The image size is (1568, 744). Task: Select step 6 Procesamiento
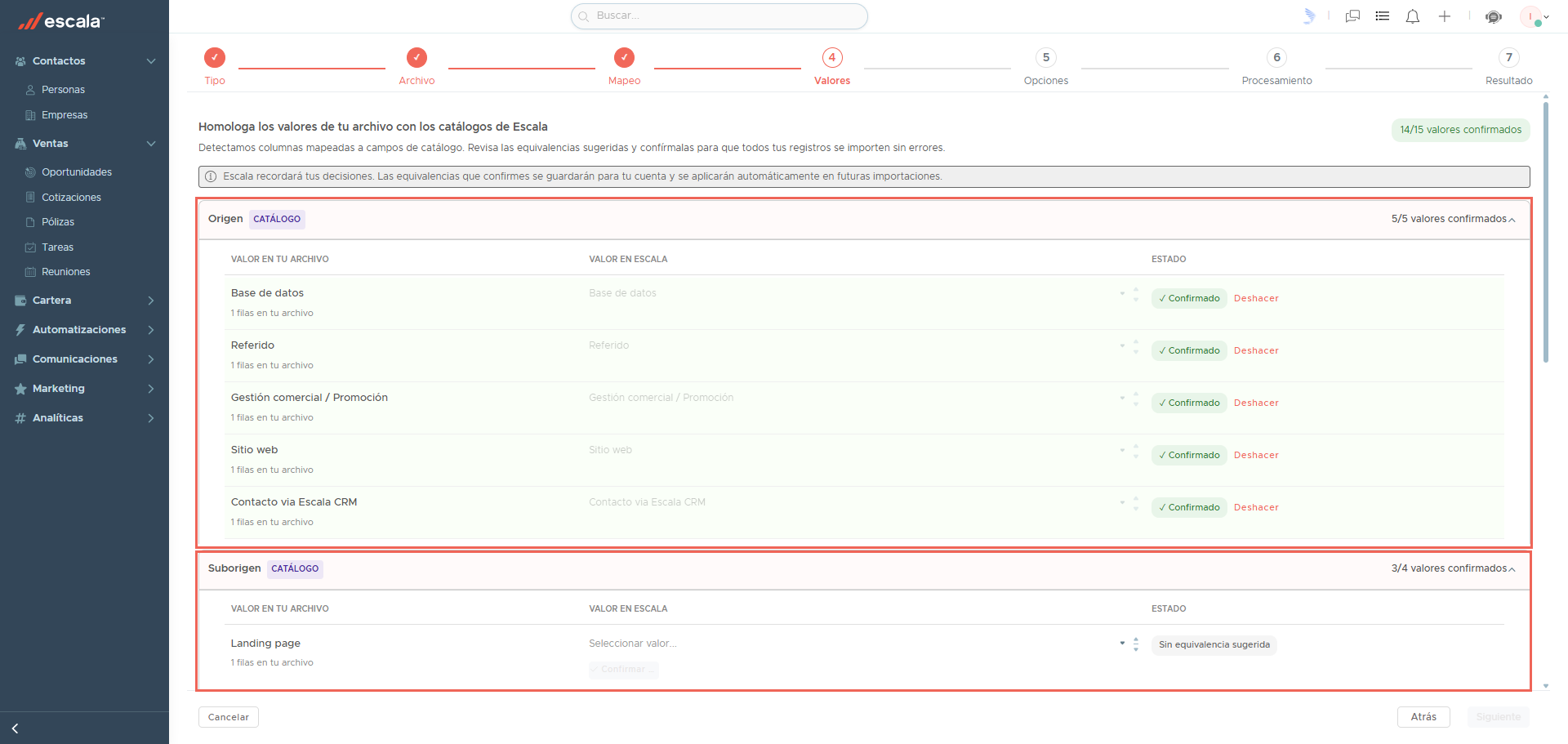coord(1277,66)
